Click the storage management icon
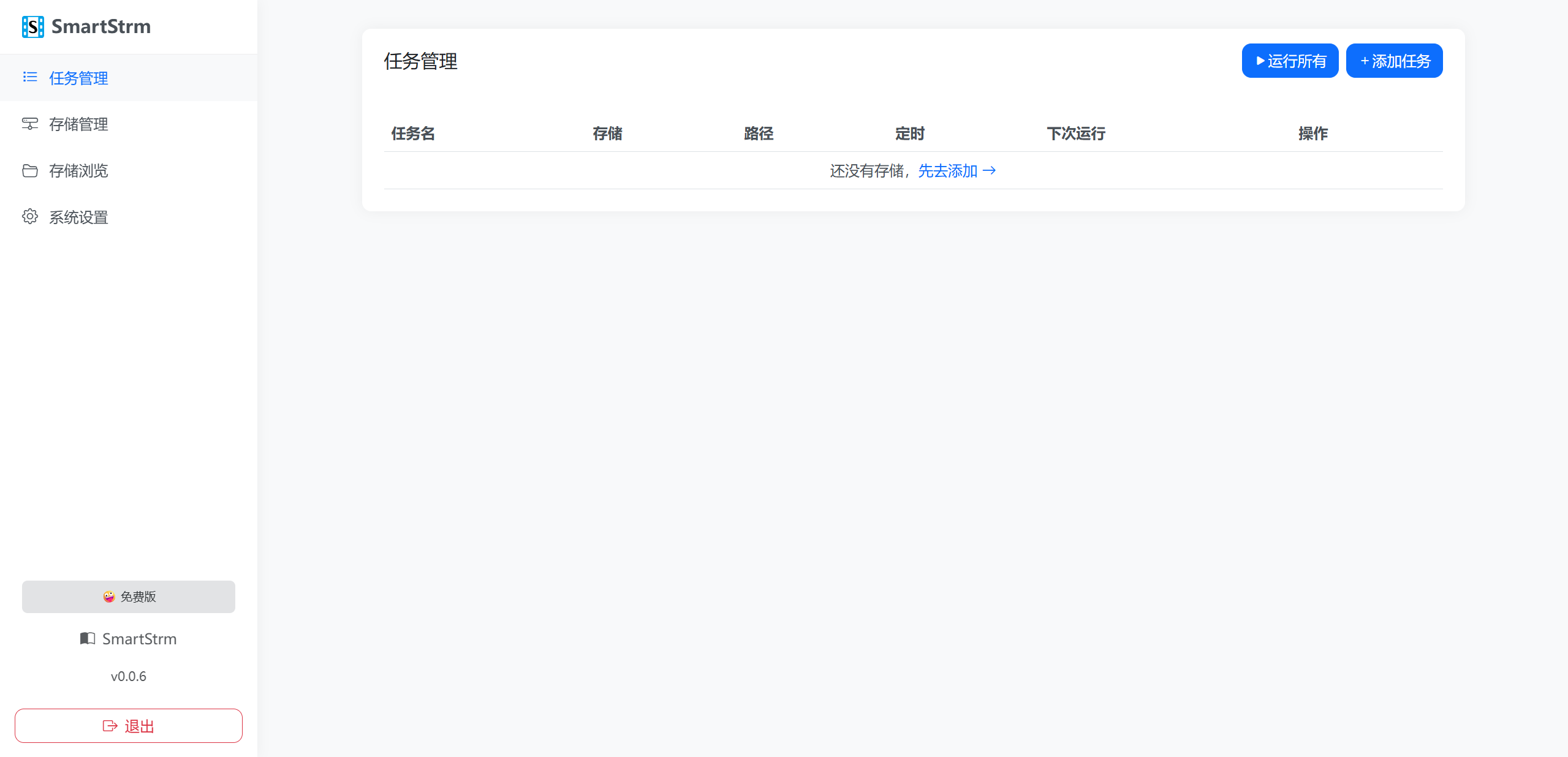 point(30,124)
